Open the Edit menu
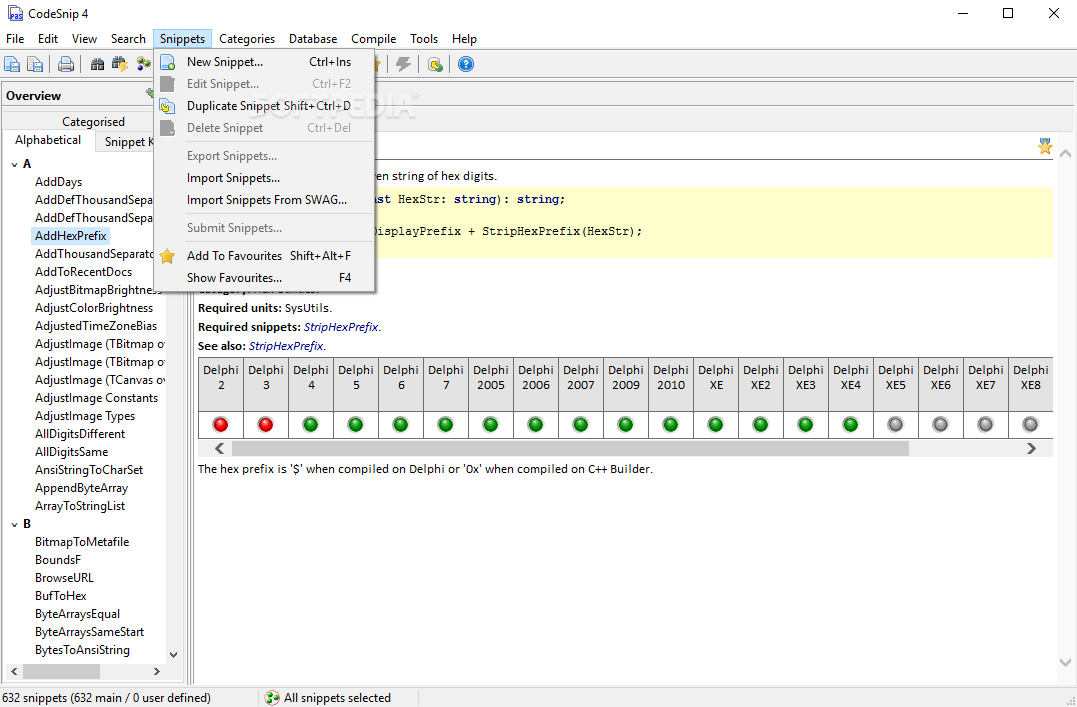 pos(48,39)
